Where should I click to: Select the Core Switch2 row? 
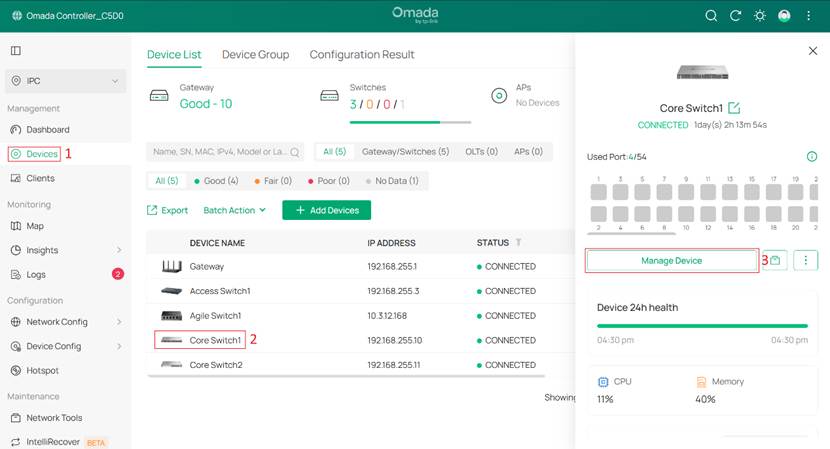coord(360,365)
